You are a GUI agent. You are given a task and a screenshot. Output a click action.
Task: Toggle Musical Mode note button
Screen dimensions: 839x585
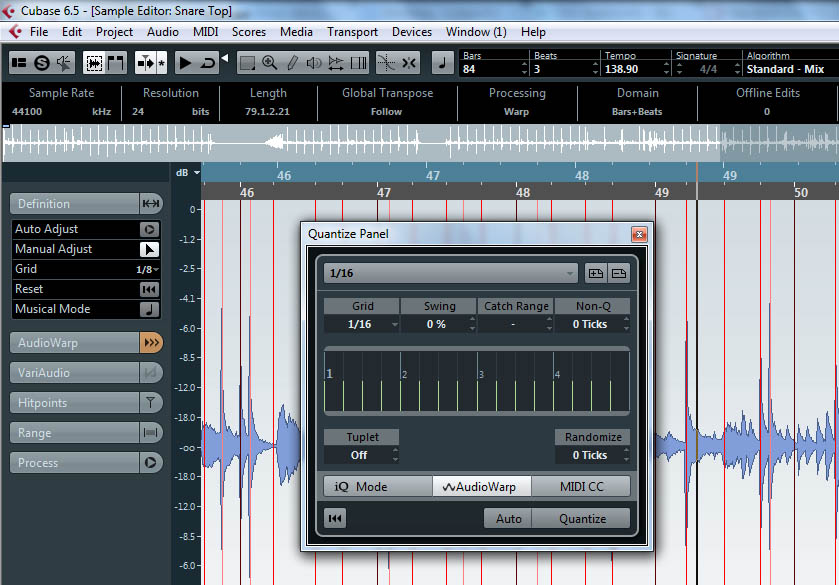coord(149,309)
